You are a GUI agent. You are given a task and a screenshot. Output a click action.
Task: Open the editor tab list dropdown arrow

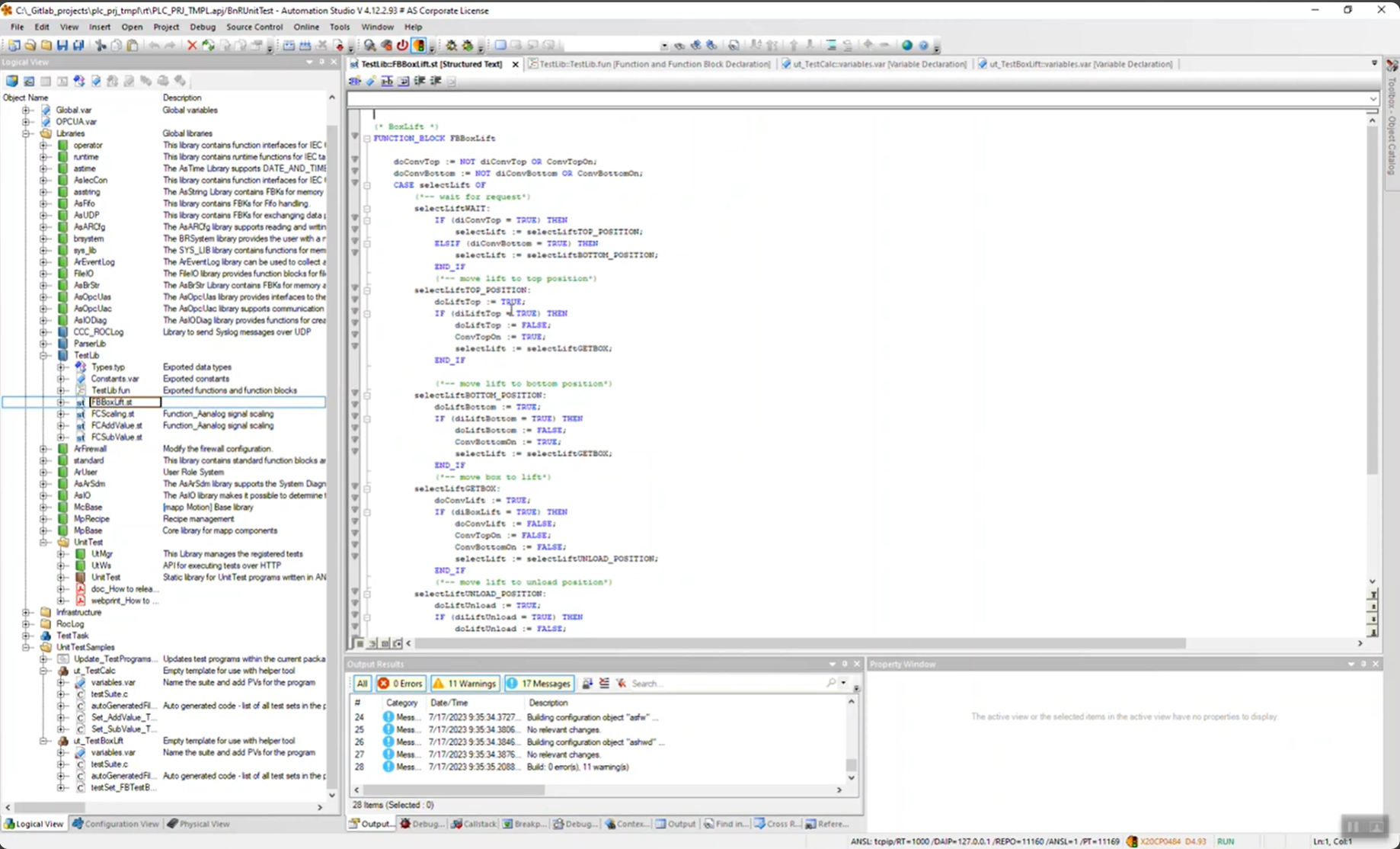(1375, 63)
